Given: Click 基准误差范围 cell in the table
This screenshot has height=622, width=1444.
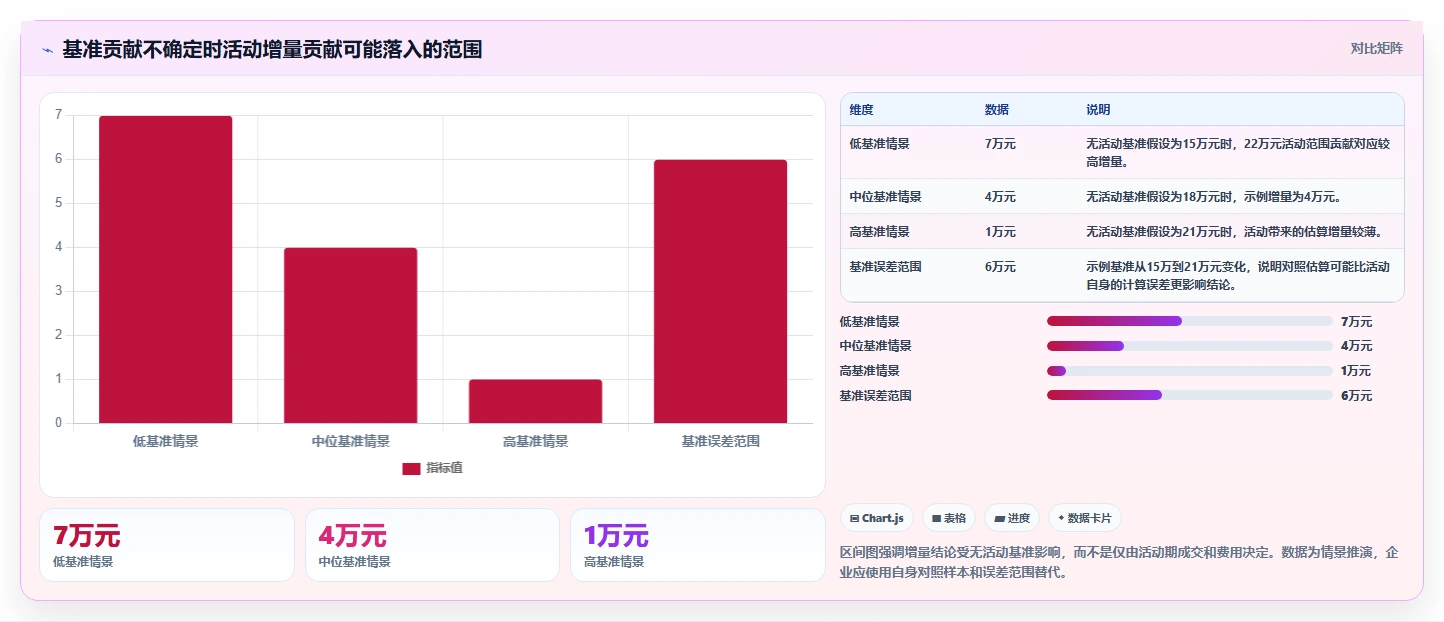Looking at the screenshot, I should [886, 267].
